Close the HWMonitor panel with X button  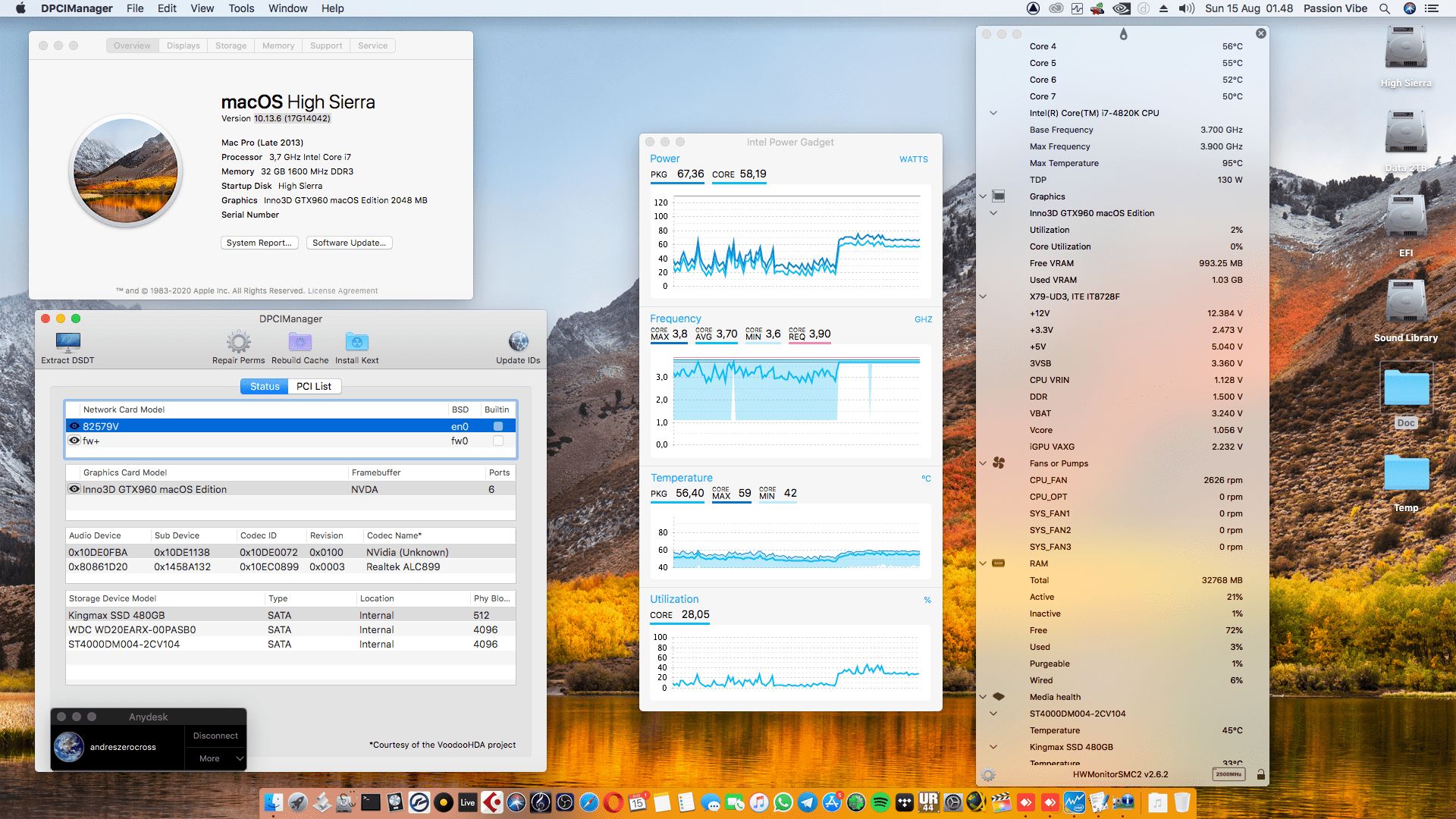[1260, 33]
